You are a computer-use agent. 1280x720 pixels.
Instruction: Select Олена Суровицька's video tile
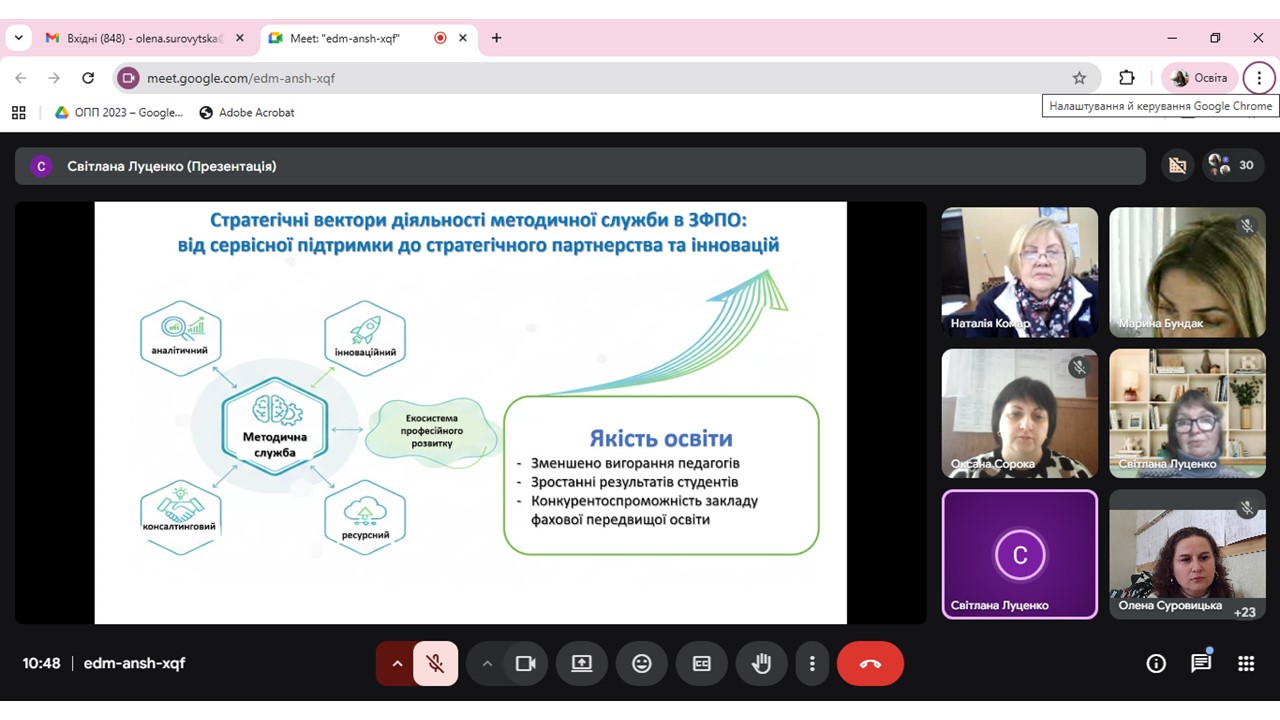click(x=1186, y=554)
